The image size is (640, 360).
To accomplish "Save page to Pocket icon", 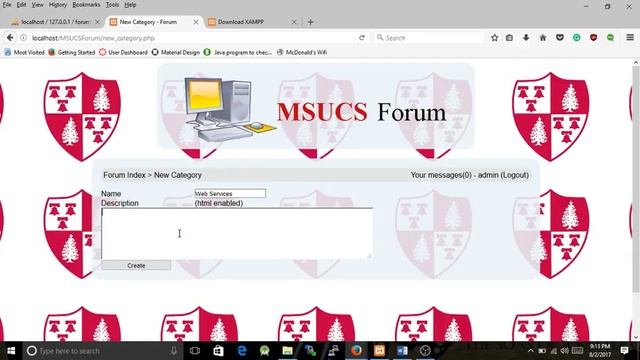I will pos(560,38).
